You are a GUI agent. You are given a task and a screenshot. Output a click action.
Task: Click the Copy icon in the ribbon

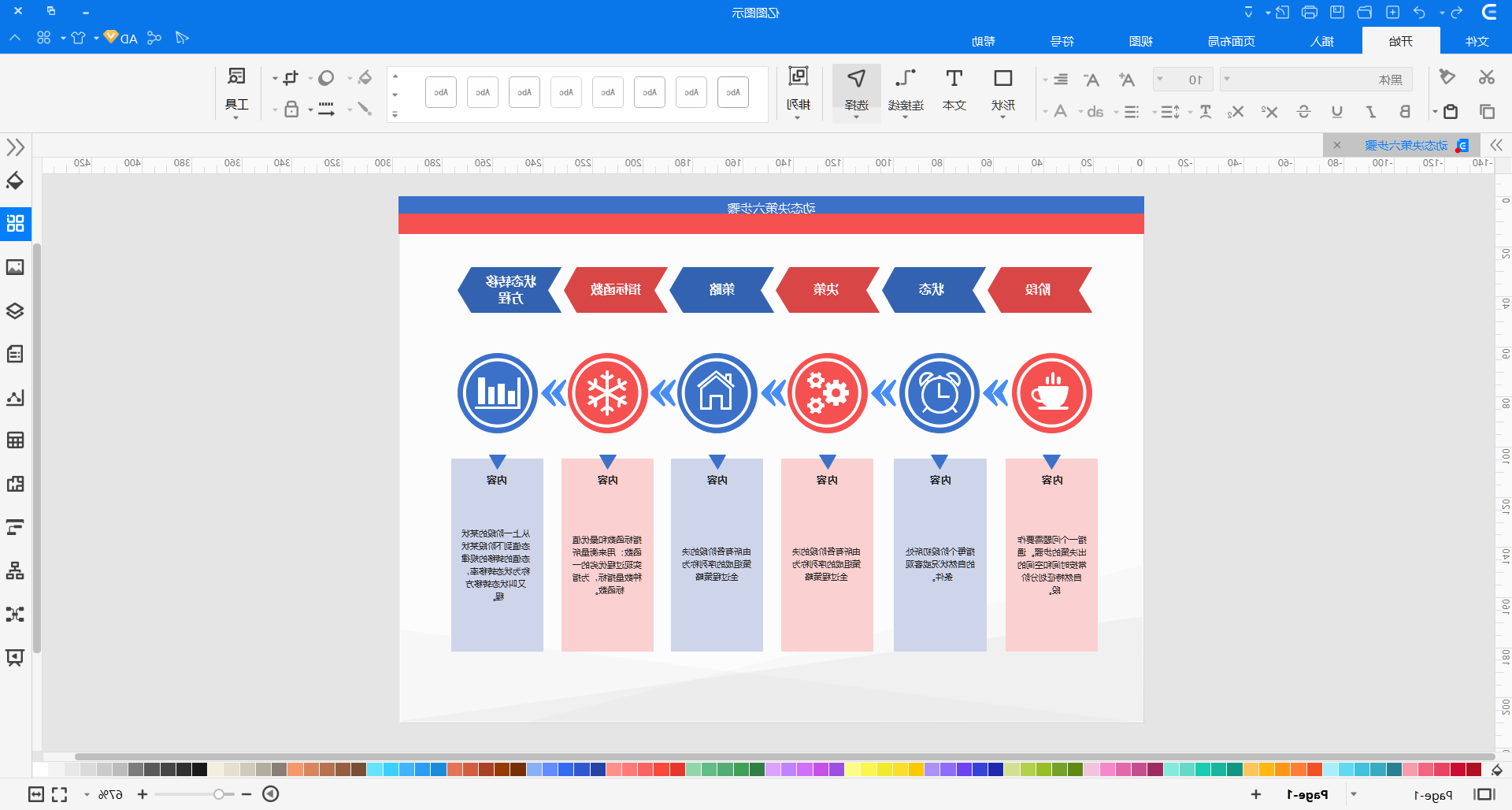tap(1487, 112)
